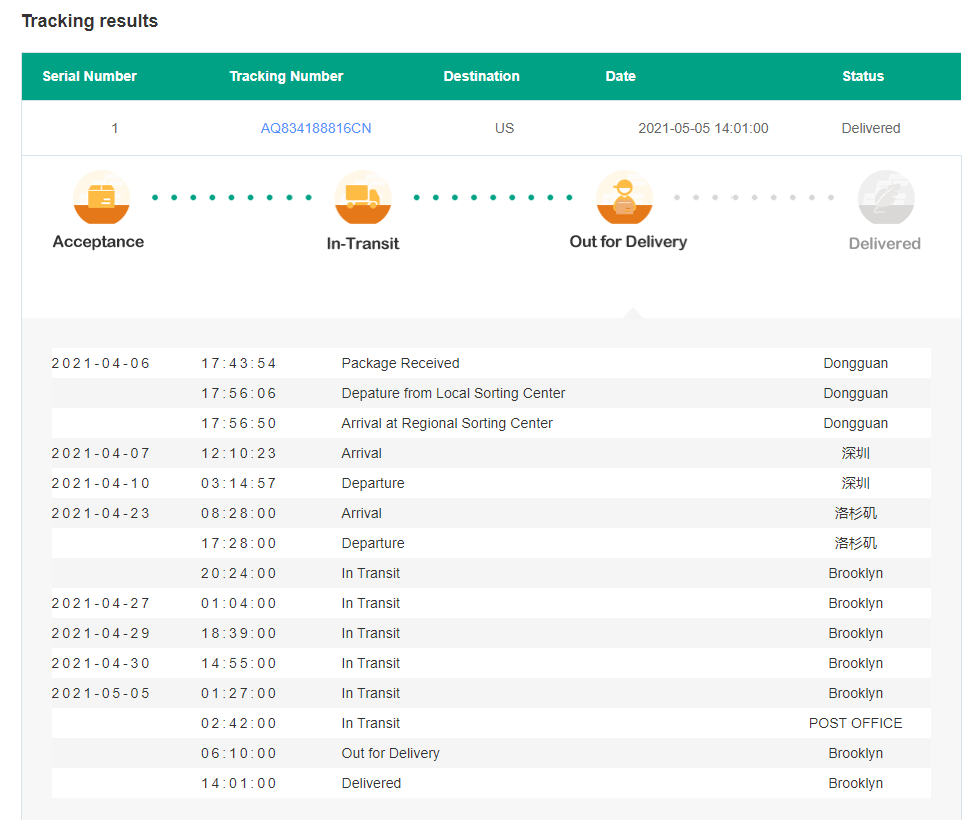Click the Serial Number column header
The height and width of the screenshot is (820, 969).
[89, 76]
